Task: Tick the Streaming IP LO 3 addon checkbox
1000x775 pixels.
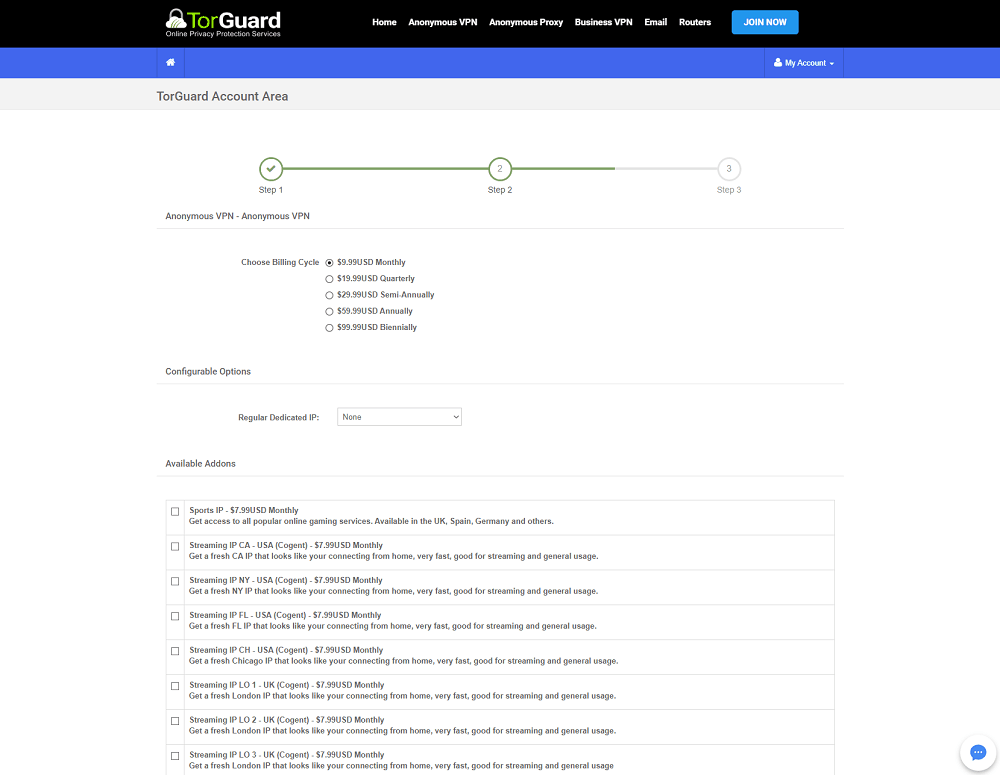Action: pyautogui.click(x=175, y=756)
